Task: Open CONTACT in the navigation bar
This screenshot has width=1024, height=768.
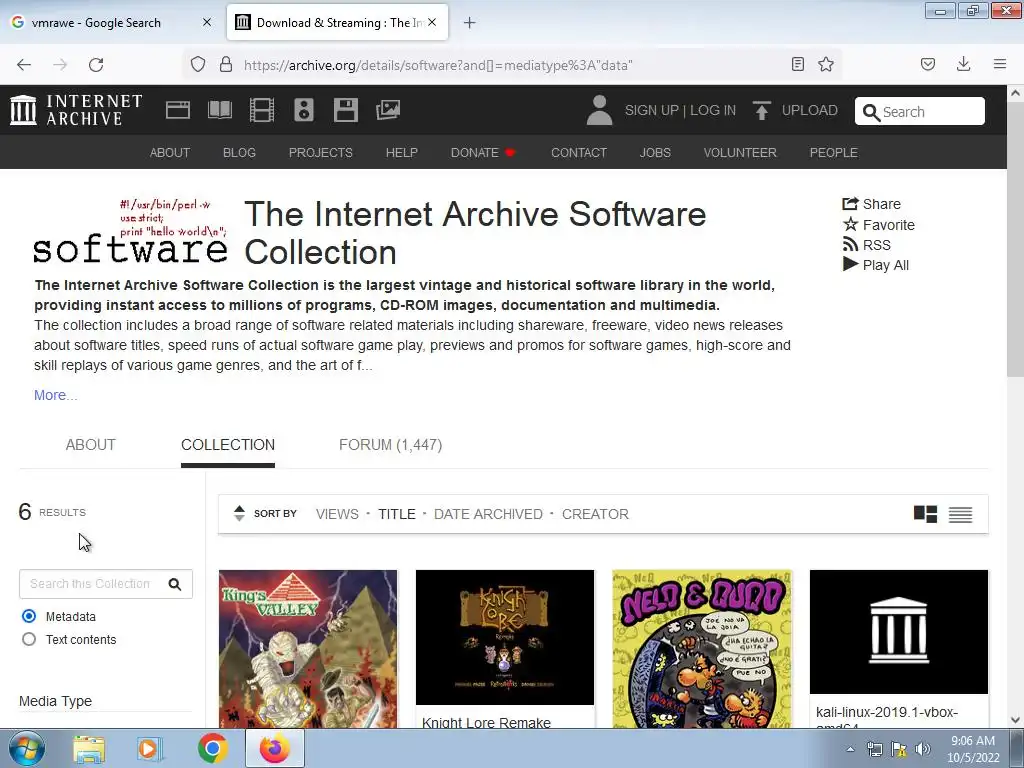Action: 579,152
